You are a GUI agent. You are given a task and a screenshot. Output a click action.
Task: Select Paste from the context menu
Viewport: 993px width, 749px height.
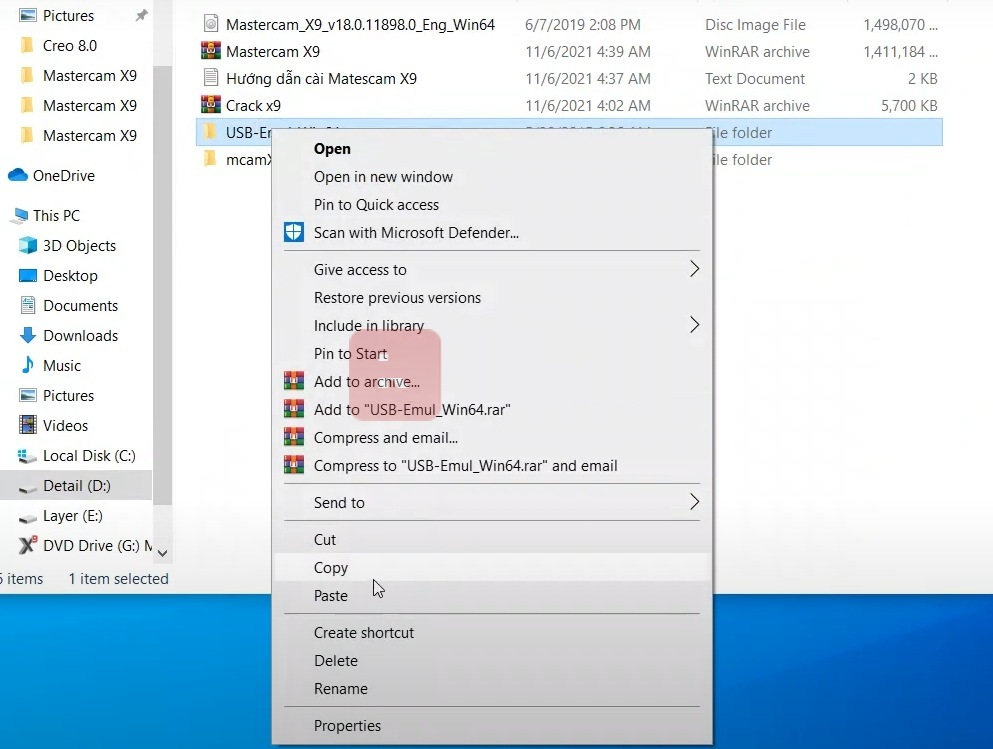pyautogui.click(x=331, y=595)
